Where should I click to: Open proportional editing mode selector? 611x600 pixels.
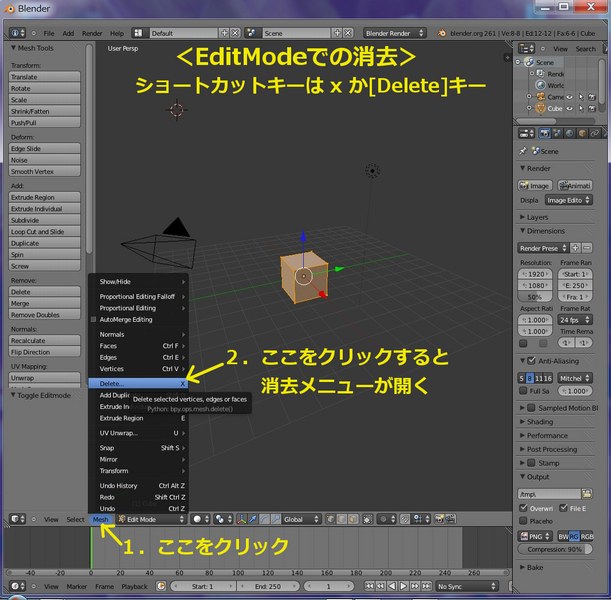pos(387,519)
